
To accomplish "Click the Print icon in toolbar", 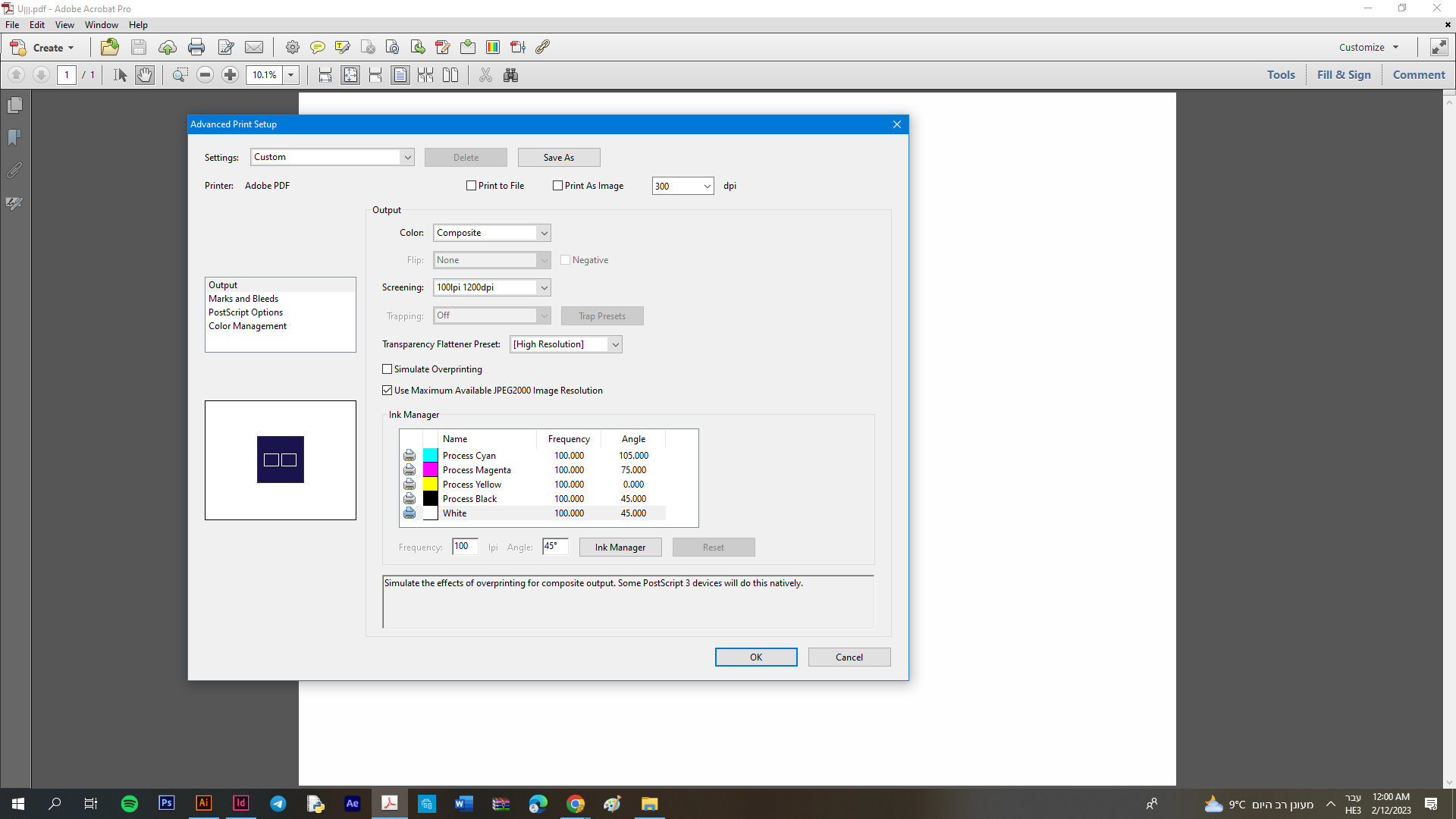I will pos(196,47).
